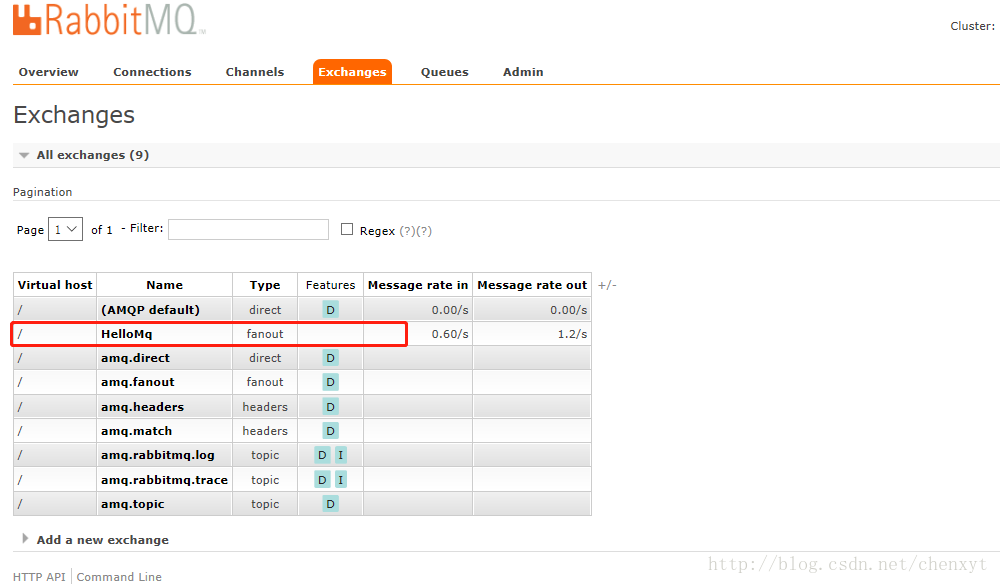Open the Command Line link
The height and width of the screenshot is (584, 1000).
click(x=119, y=577)
